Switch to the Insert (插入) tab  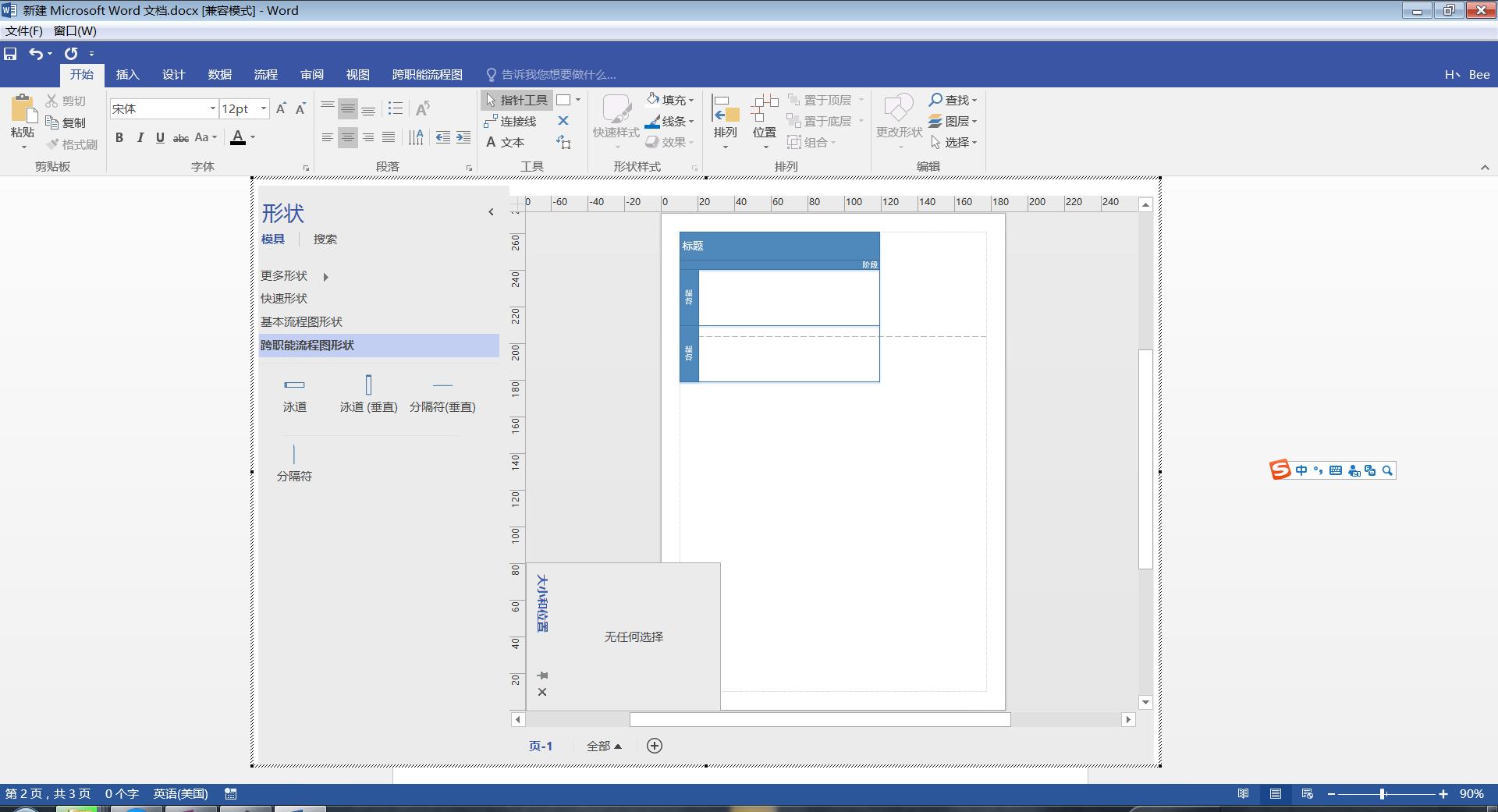point(127,75)
